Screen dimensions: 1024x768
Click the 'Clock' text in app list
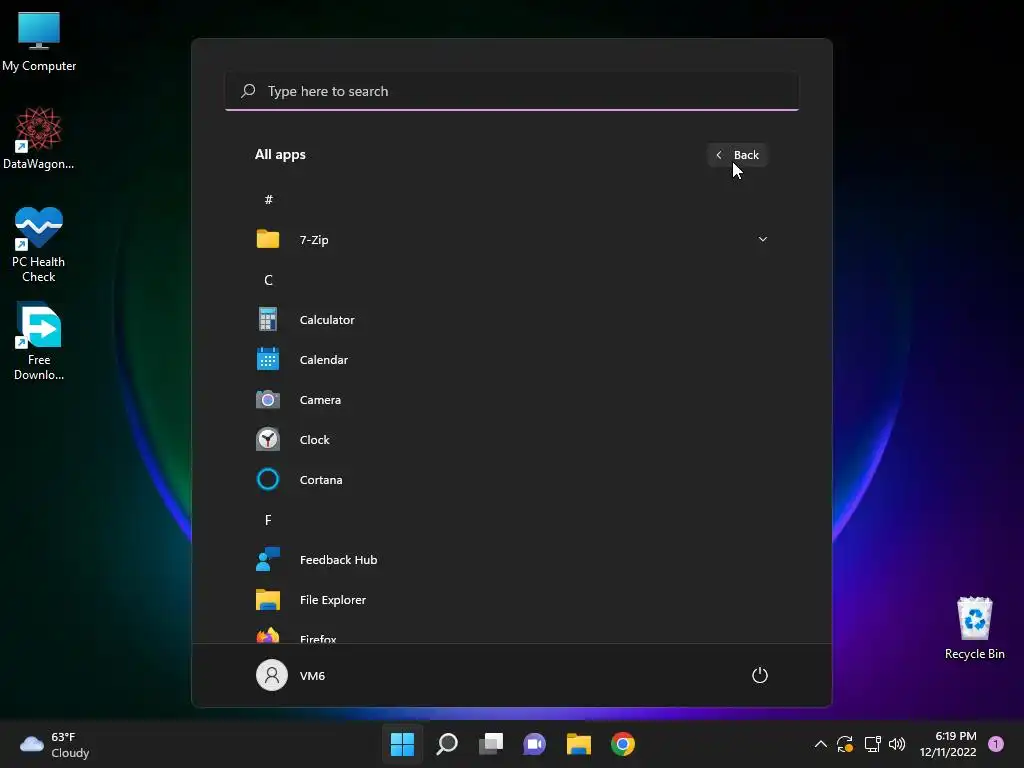coord(314,440)
